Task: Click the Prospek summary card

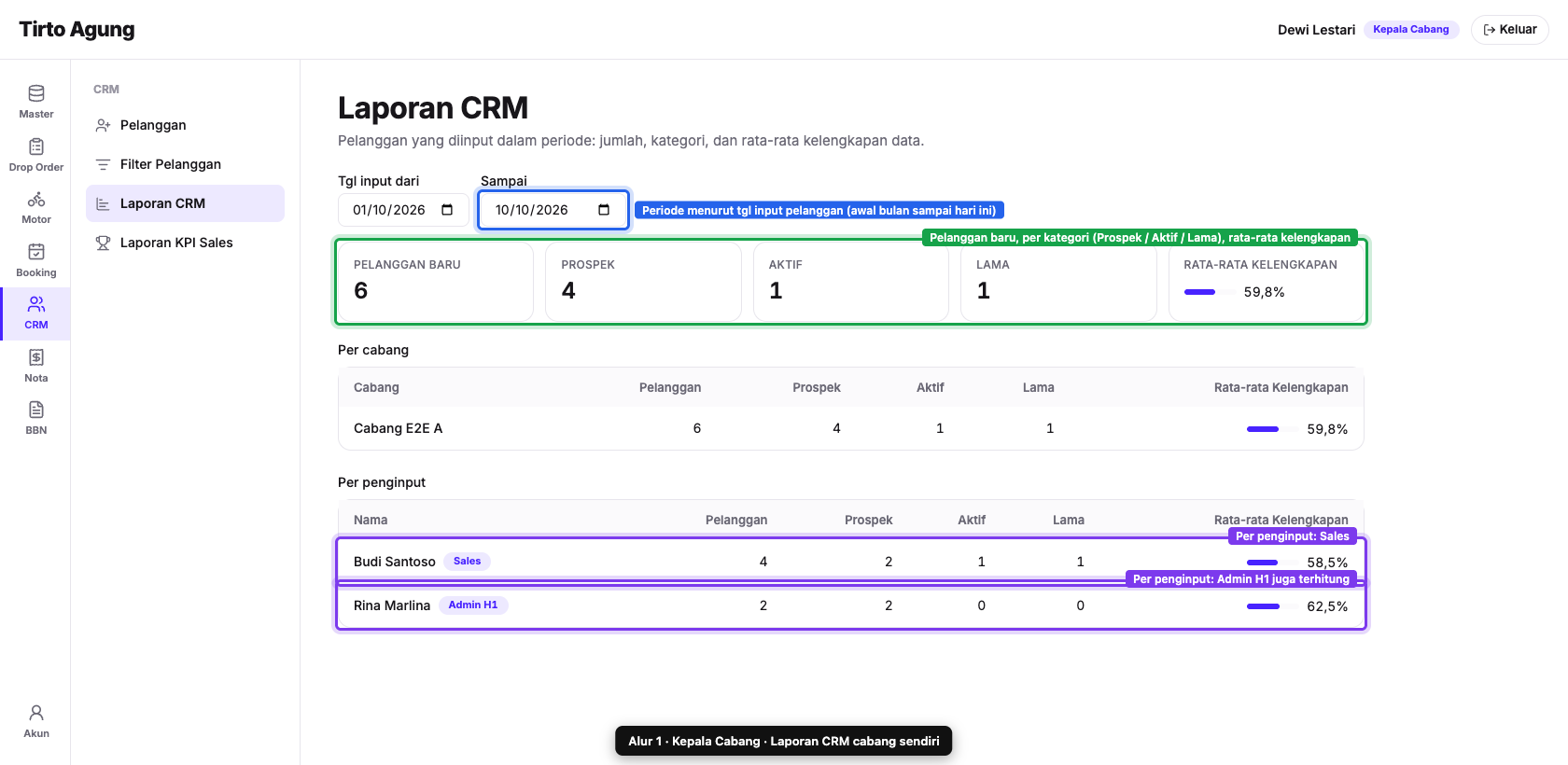Action: click(643, 282)
